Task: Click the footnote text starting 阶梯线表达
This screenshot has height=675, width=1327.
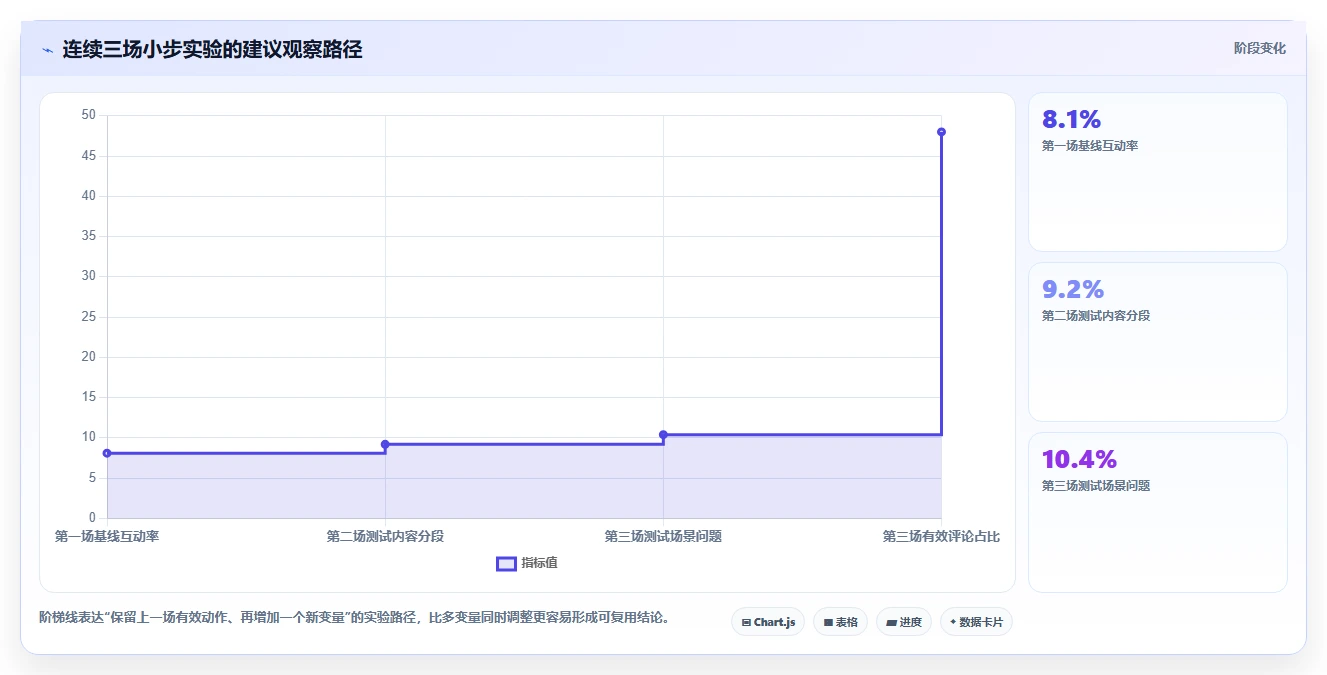Action: click(x=354, y=618)
